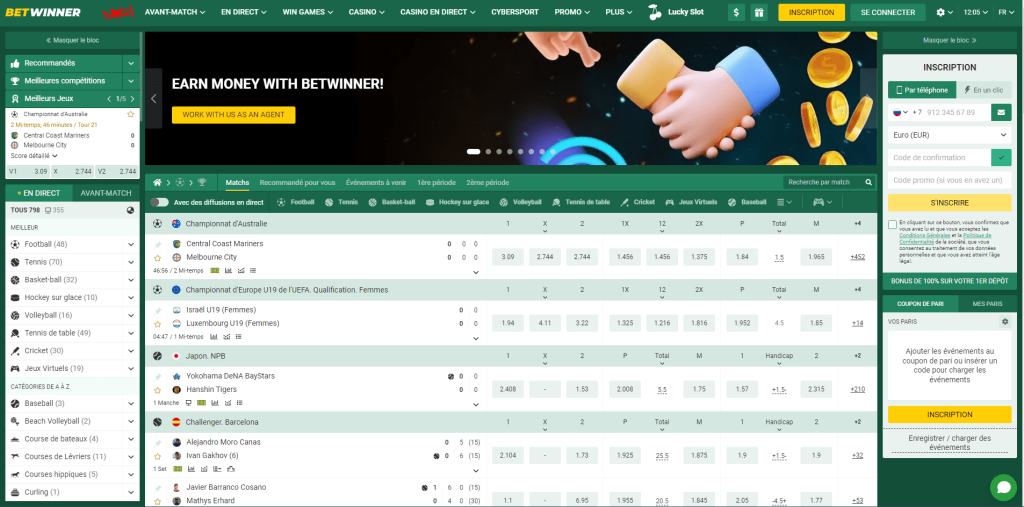Click the globe icon next to TOUS 798
The height and width of the screenshot is (507, 1024).
tap(130, 210)
